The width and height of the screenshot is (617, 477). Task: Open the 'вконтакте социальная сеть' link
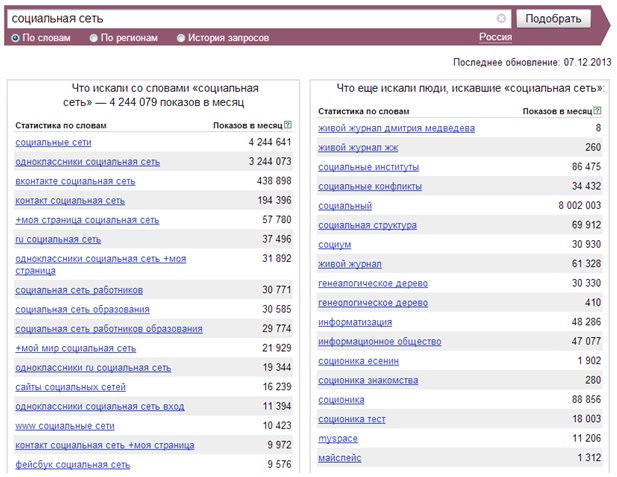[x=75, y=181]
